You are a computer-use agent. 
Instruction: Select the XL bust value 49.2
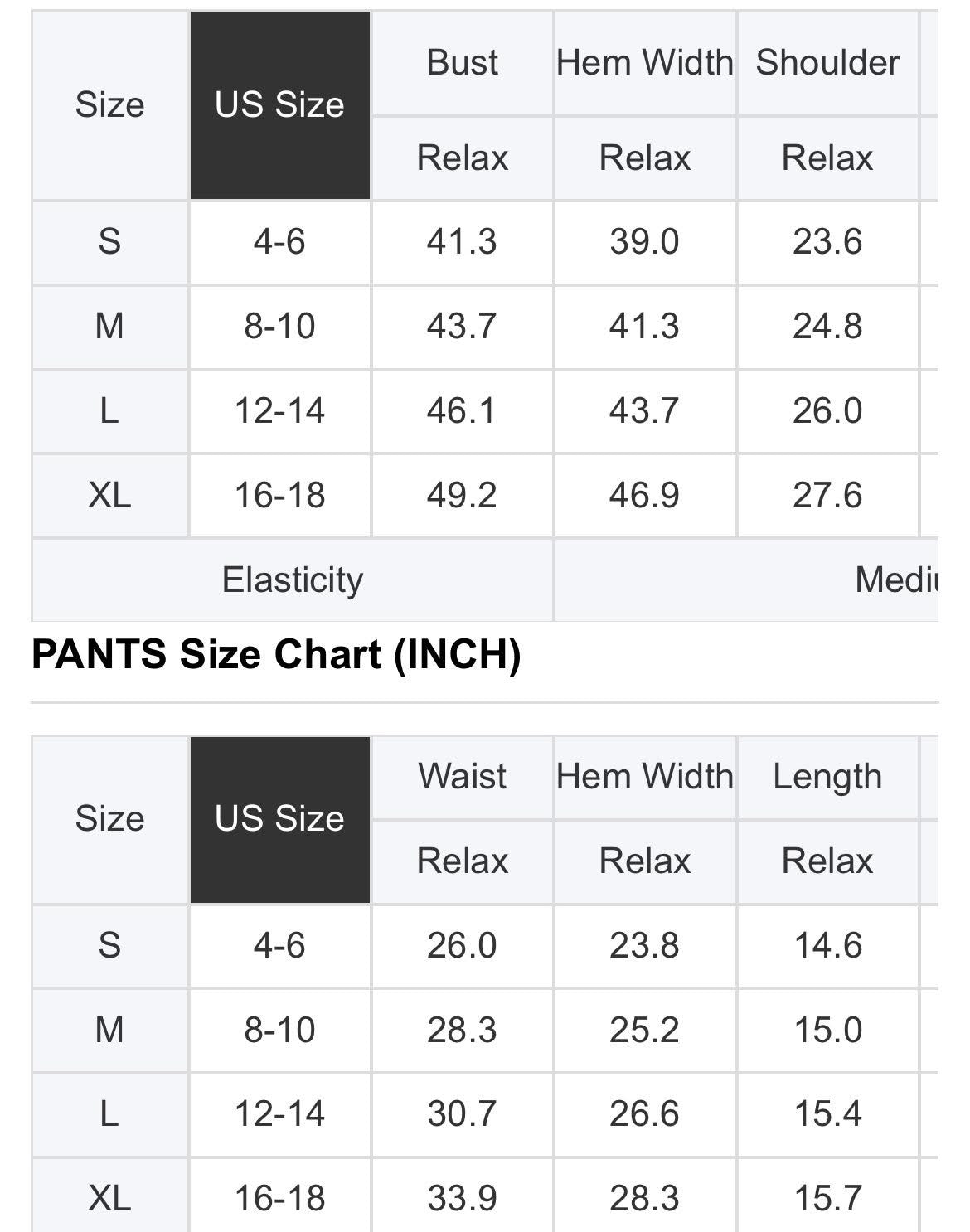click(x=462, y=496)
